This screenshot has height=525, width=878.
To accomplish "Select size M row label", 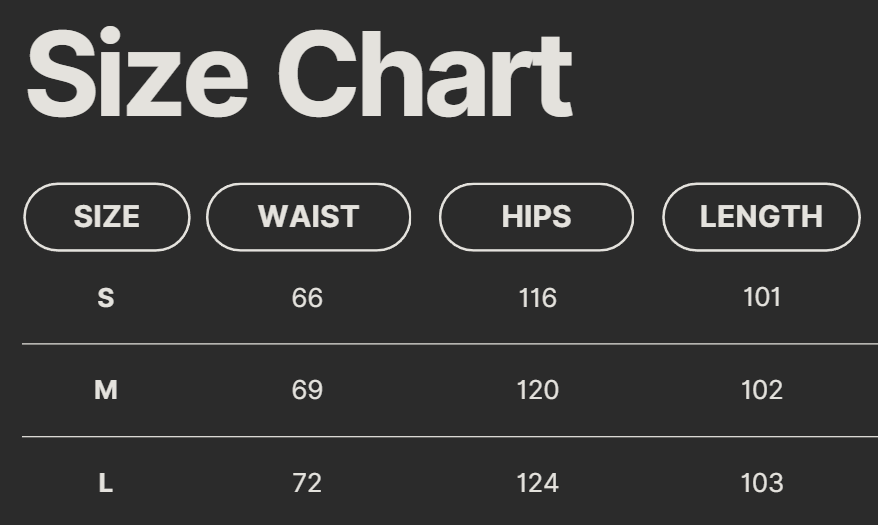I will [x=106, y=390].
